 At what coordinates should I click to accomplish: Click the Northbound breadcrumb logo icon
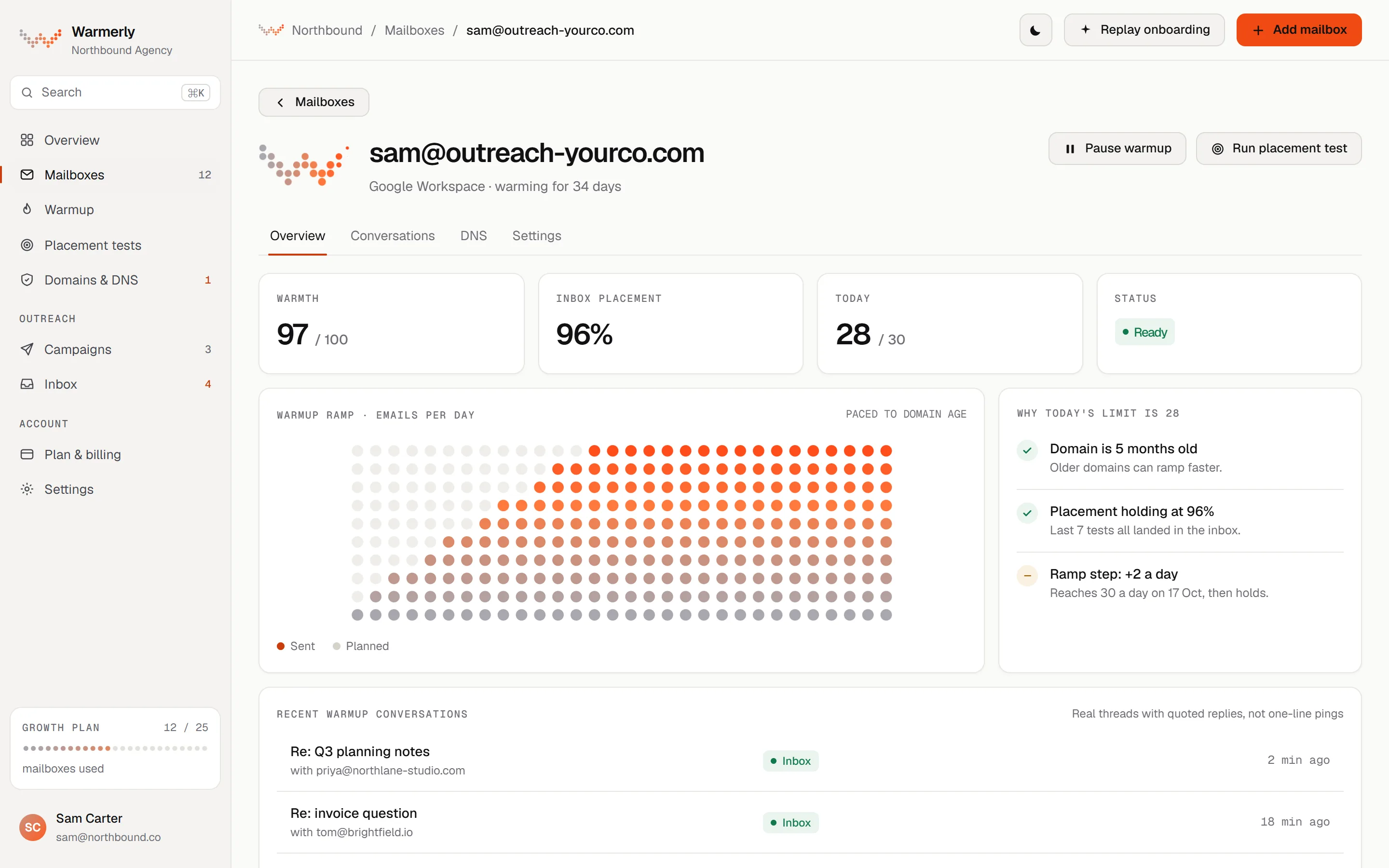pyautogui.click(x=272, y=30)
